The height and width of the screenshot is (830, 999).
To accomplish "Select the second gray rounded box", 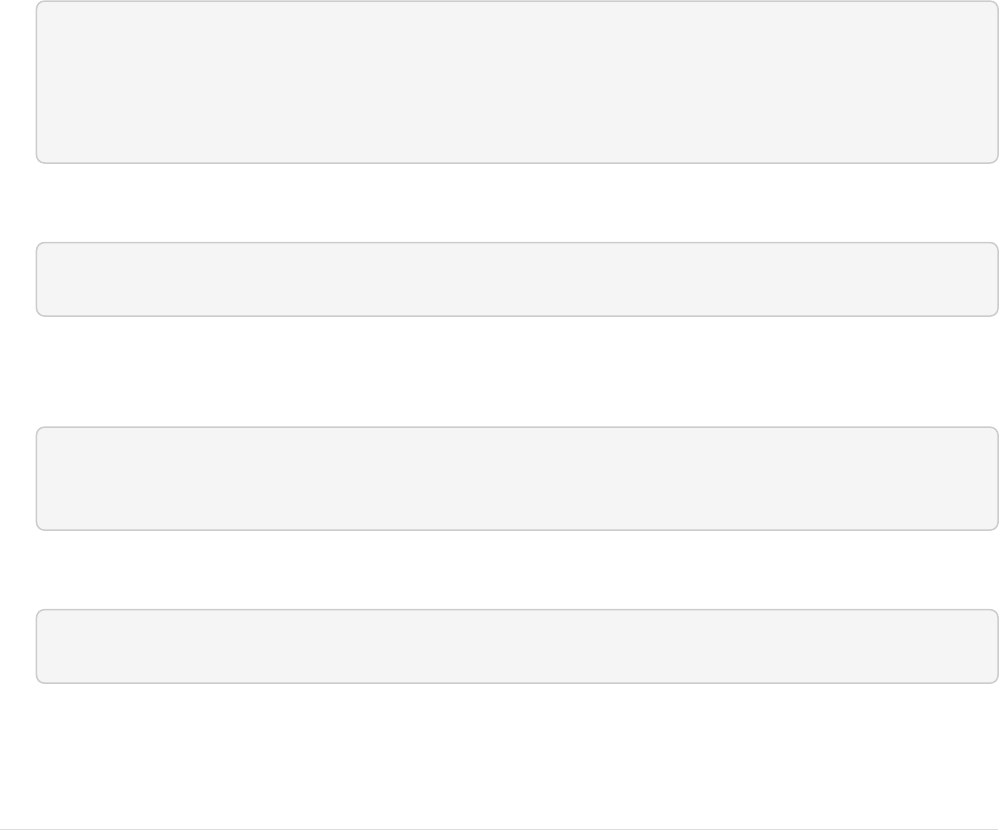I will 517,279.
